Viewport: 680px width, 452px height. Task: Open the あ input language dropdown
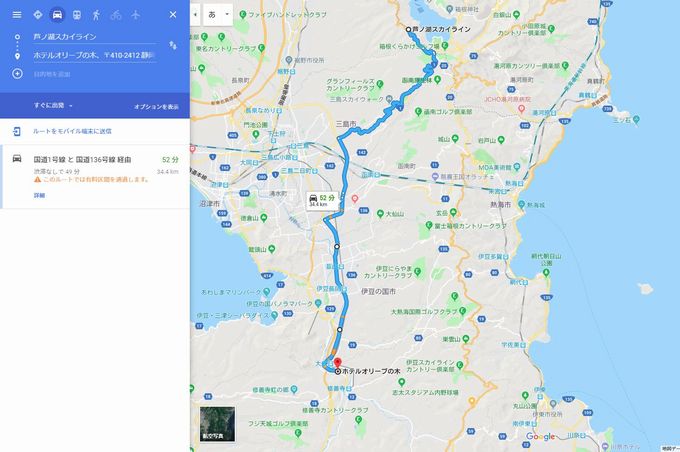click(x=218, y=14)
